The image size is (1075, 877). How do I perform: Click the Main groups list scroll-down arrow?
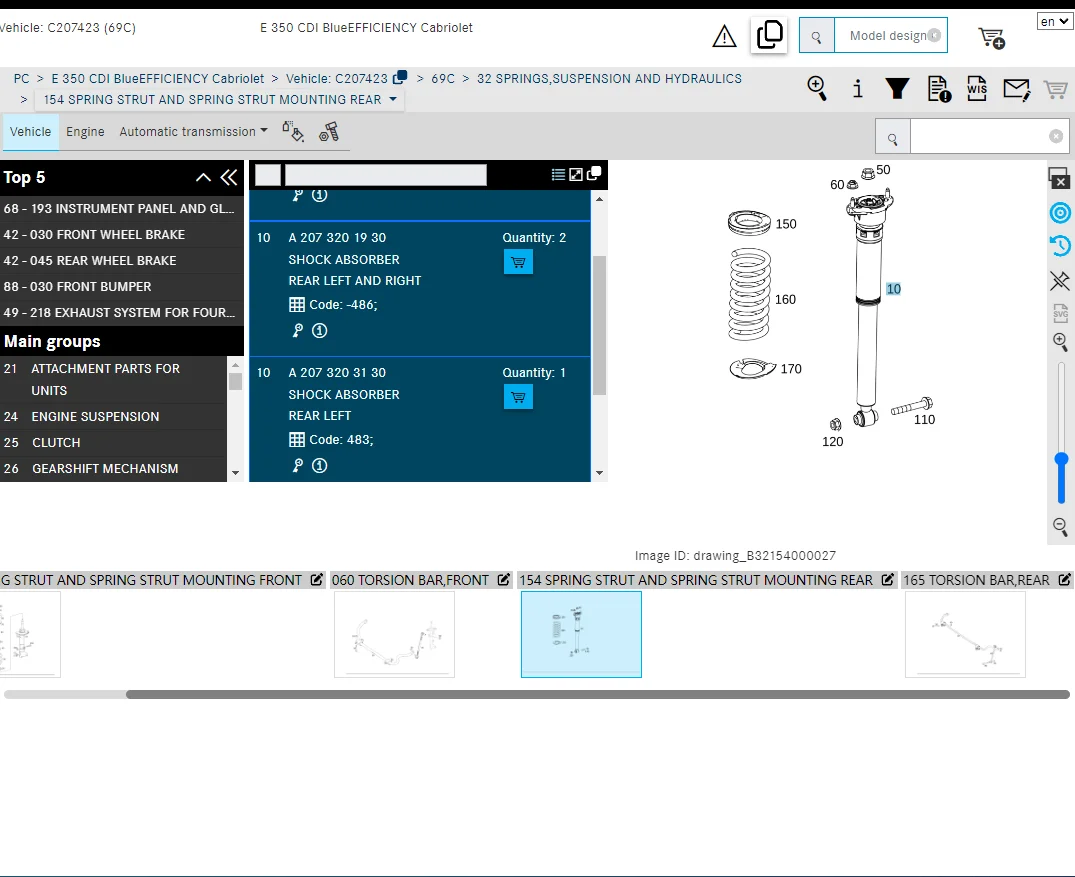(235, 473)
